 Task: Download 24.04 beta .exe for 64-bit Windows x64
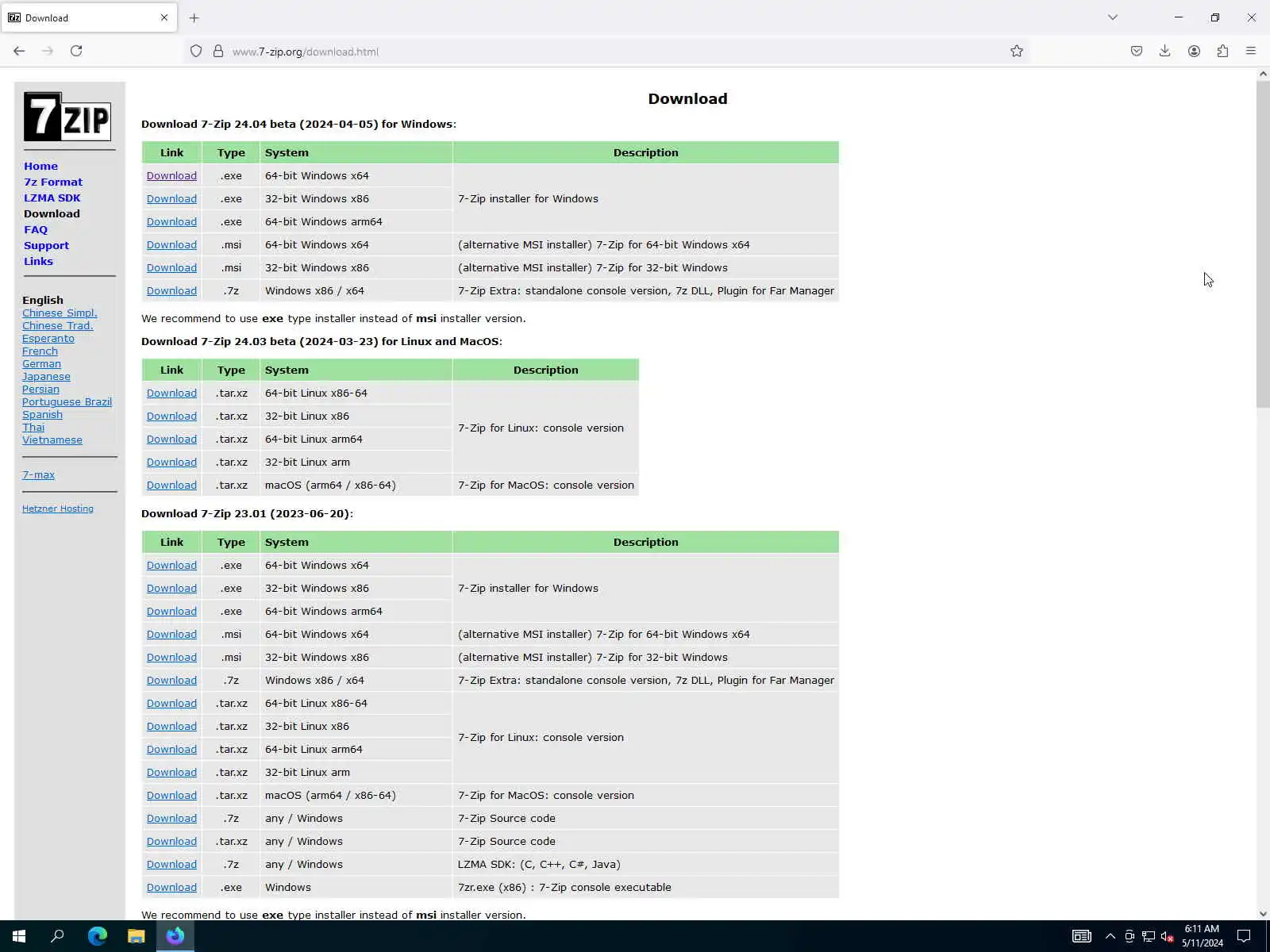(x=171, y=175)
